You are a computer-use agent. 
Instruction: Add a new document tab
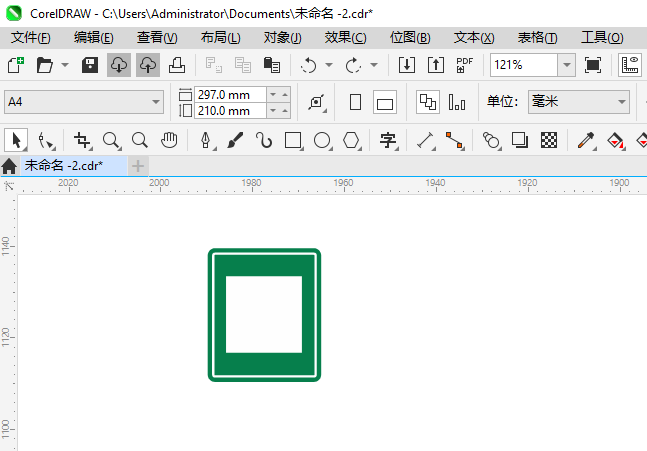pos(138,166)
